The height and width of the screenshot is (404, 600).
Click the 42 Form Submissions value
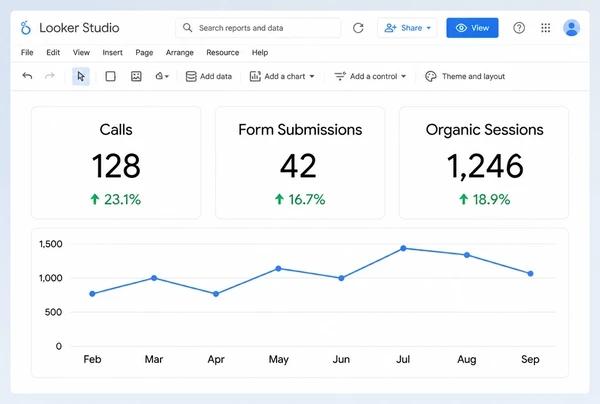pos(298,166)
